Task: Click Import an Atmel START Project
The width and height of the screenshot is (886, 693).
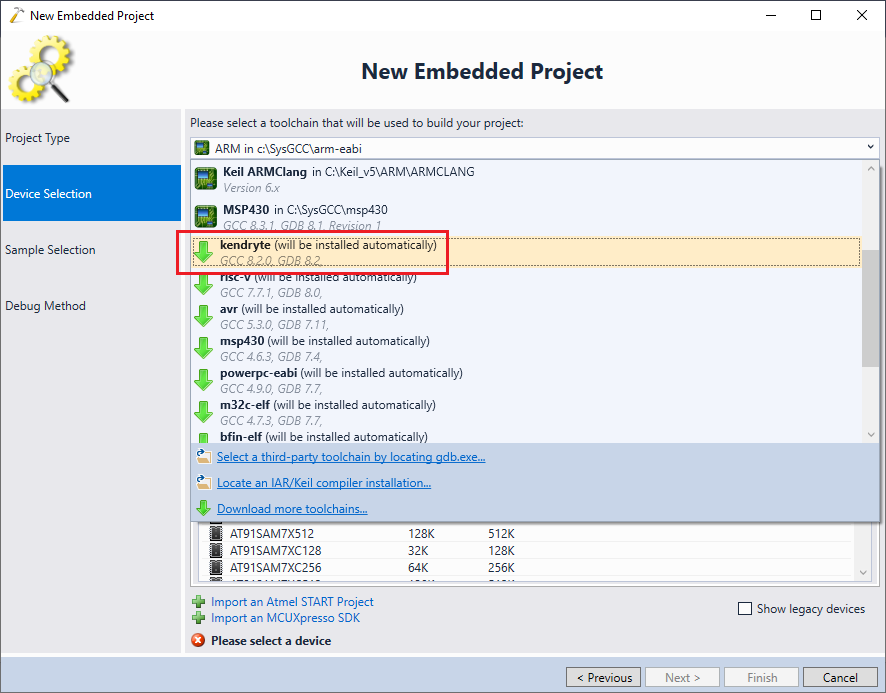Action: tap(292, 602)
